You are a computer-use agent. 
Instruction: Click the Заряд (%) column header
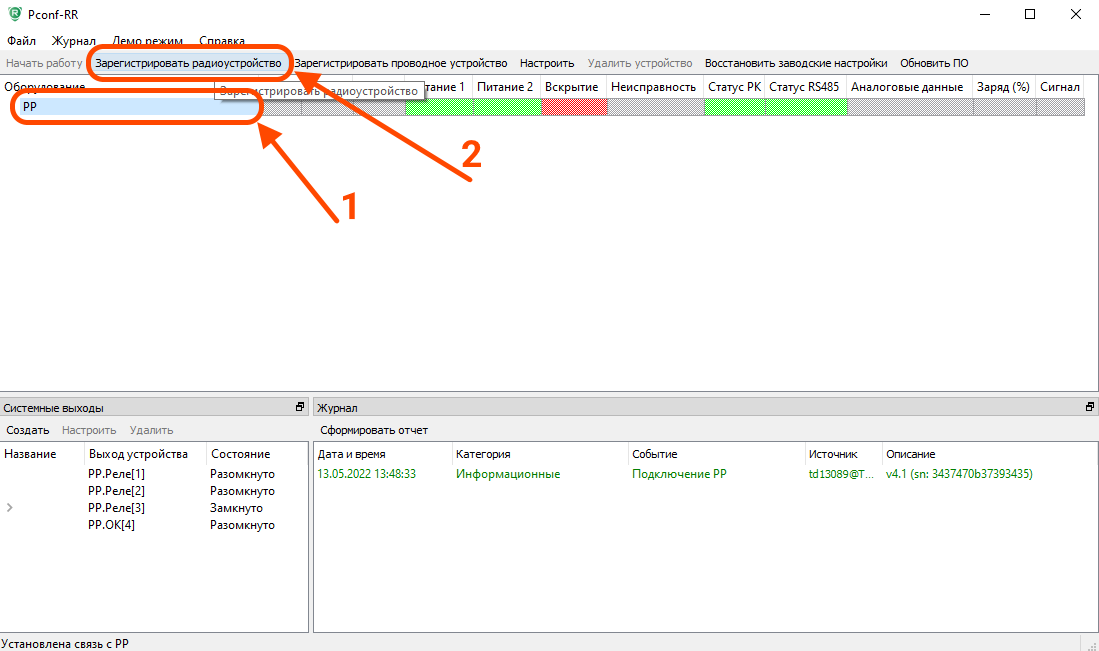(1002, 87)
